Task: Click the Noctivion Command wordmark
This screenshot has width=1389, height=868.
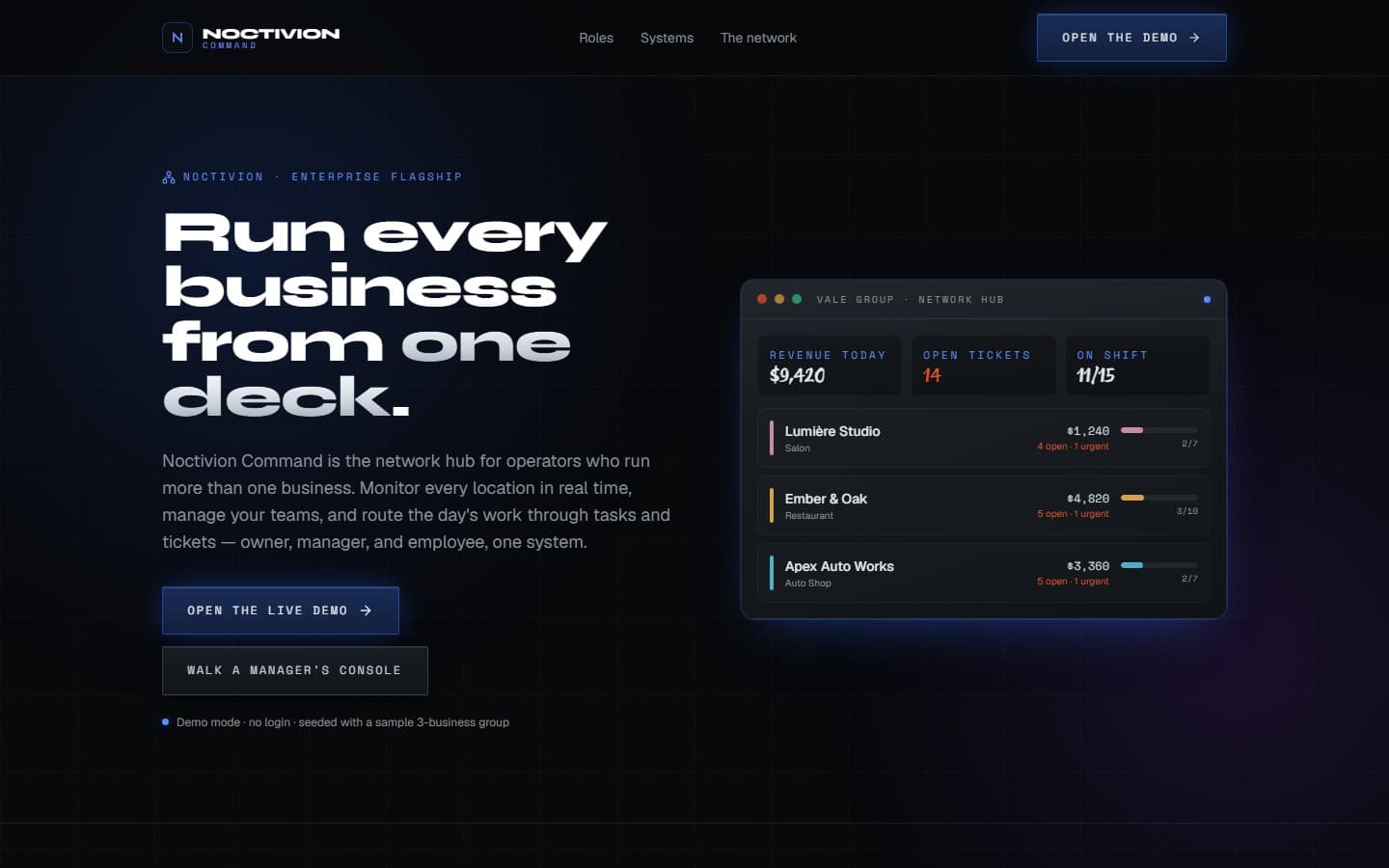Action: 271,38
